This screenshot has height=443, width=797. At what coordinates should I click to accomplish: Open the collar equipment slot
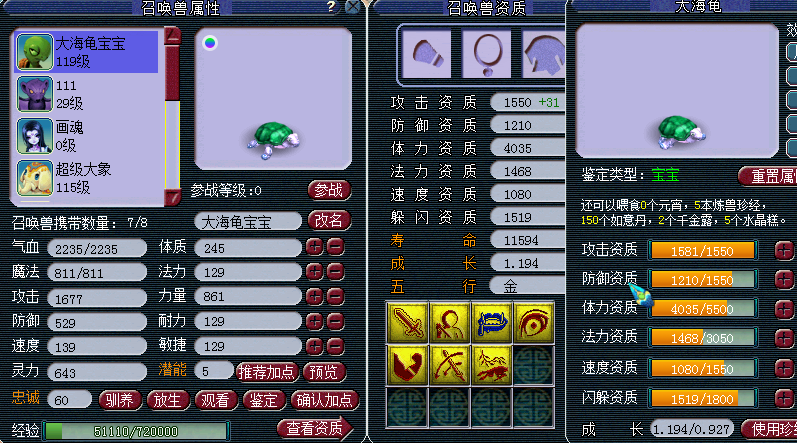click(486, 53)
